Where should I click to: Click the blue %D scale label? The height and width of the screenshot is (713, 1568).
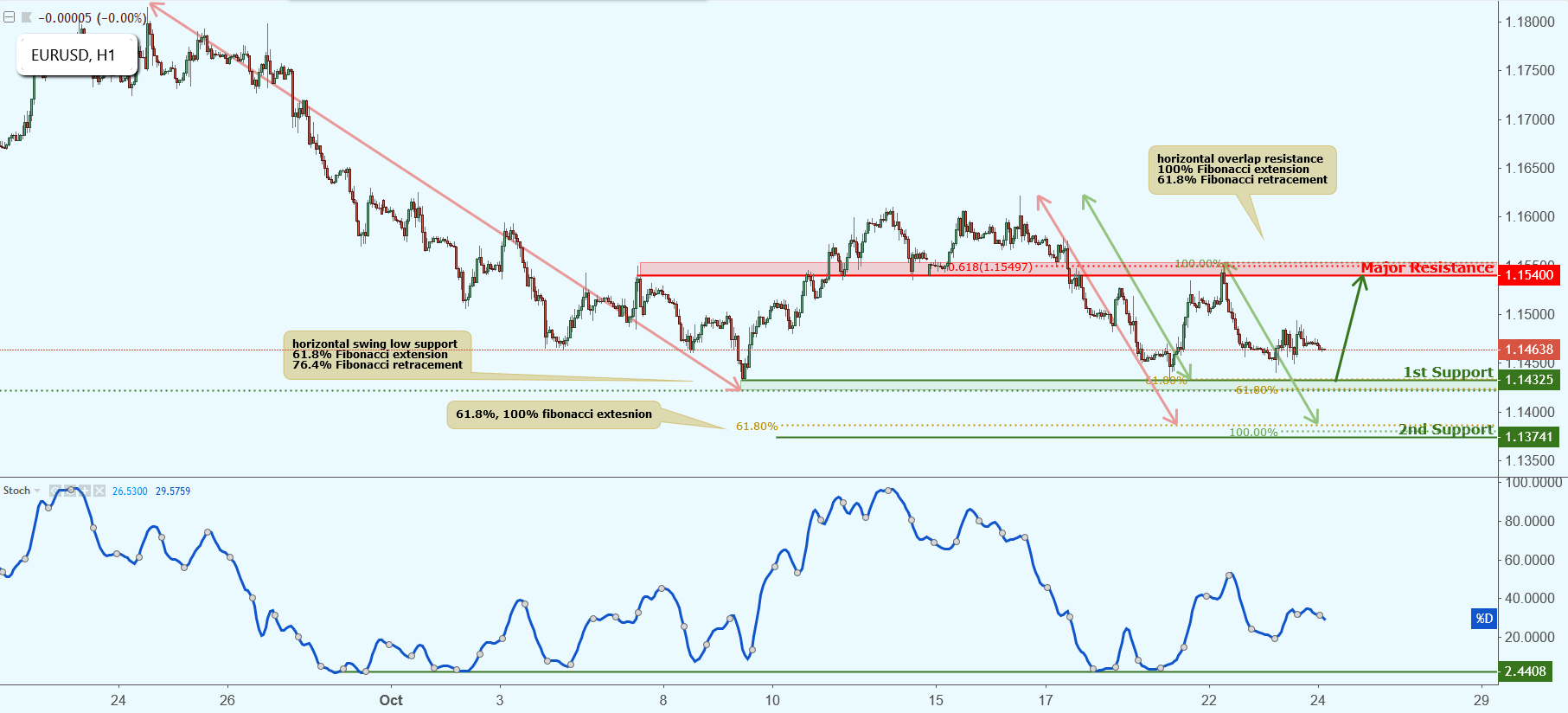[1484, 619]
